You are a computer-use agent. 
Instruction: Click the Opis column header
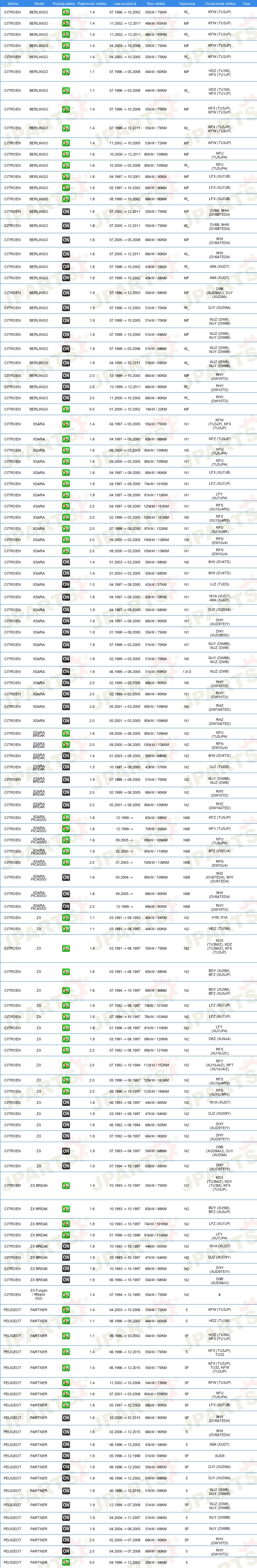coord(246,4)
